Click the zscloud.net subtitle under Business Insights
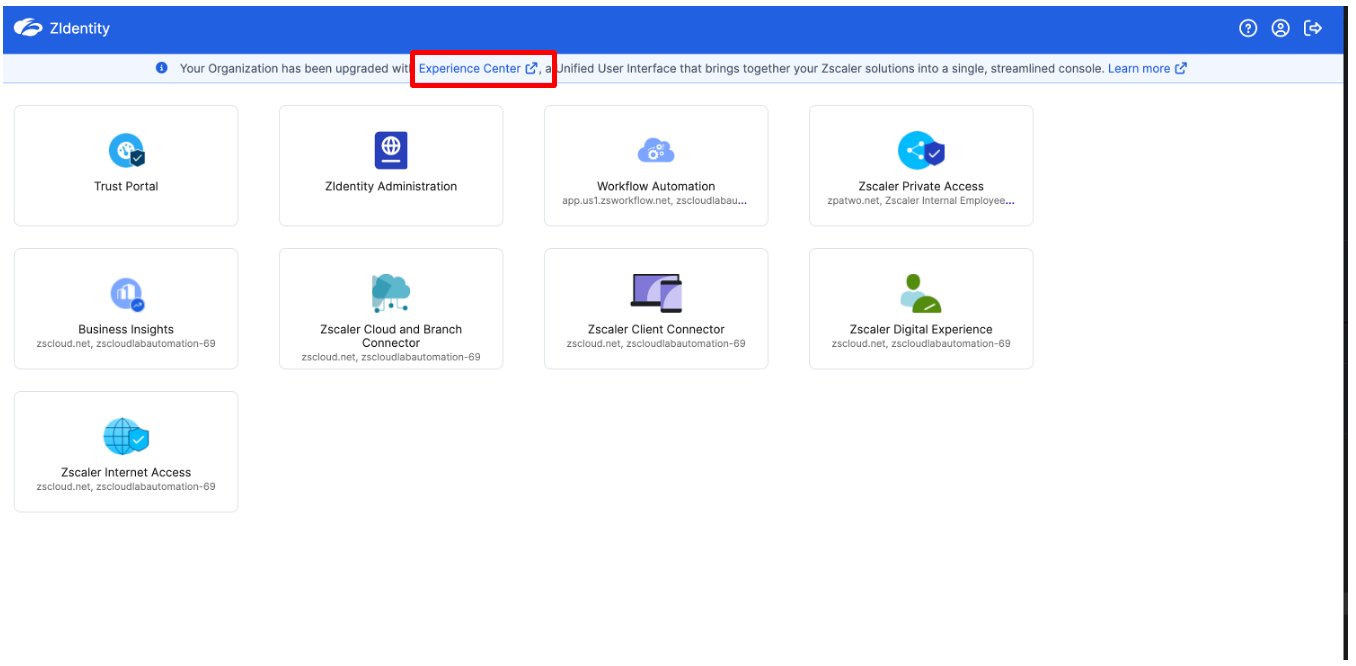The height and width of the screenshot is (666, 1356). point(126,343)
